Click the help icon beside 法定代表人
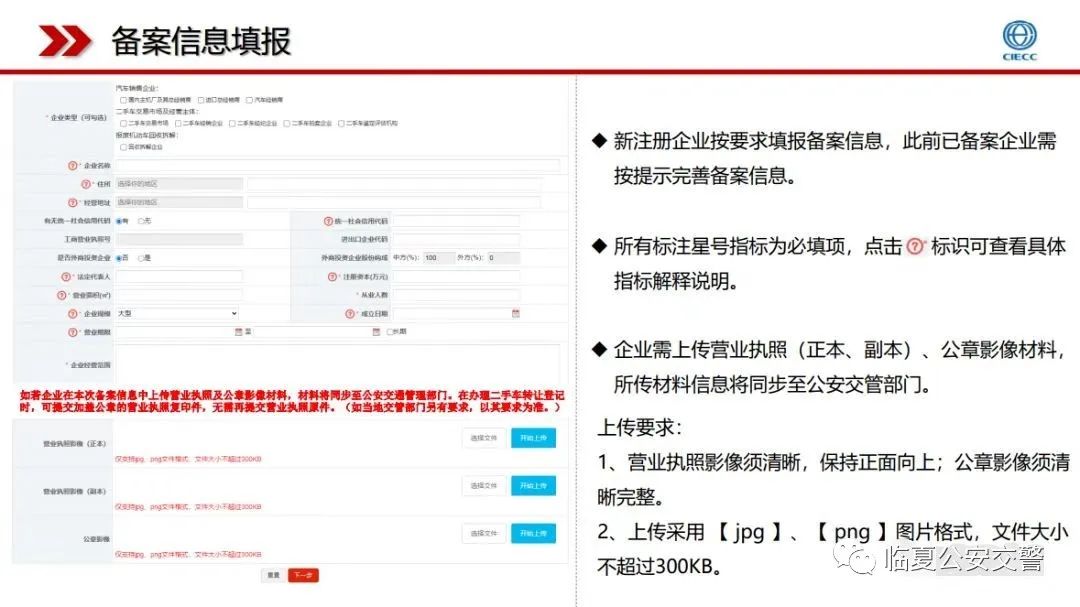 65,276
